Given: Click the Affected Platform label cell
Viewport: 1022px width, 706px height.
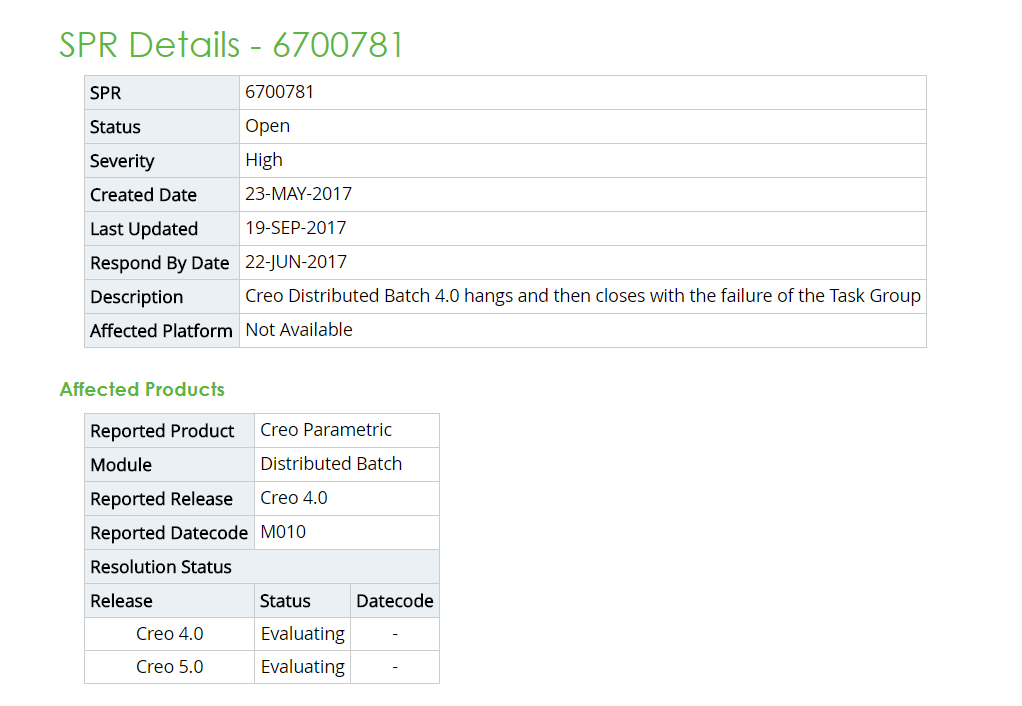Looking at the screenshot, I should click(161, 331).
